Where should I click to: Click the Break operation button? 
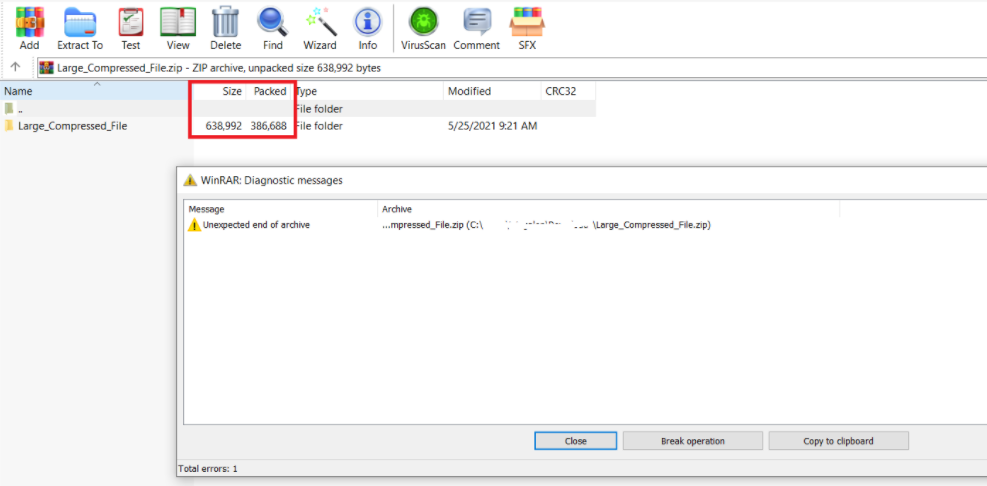point(692,441)
